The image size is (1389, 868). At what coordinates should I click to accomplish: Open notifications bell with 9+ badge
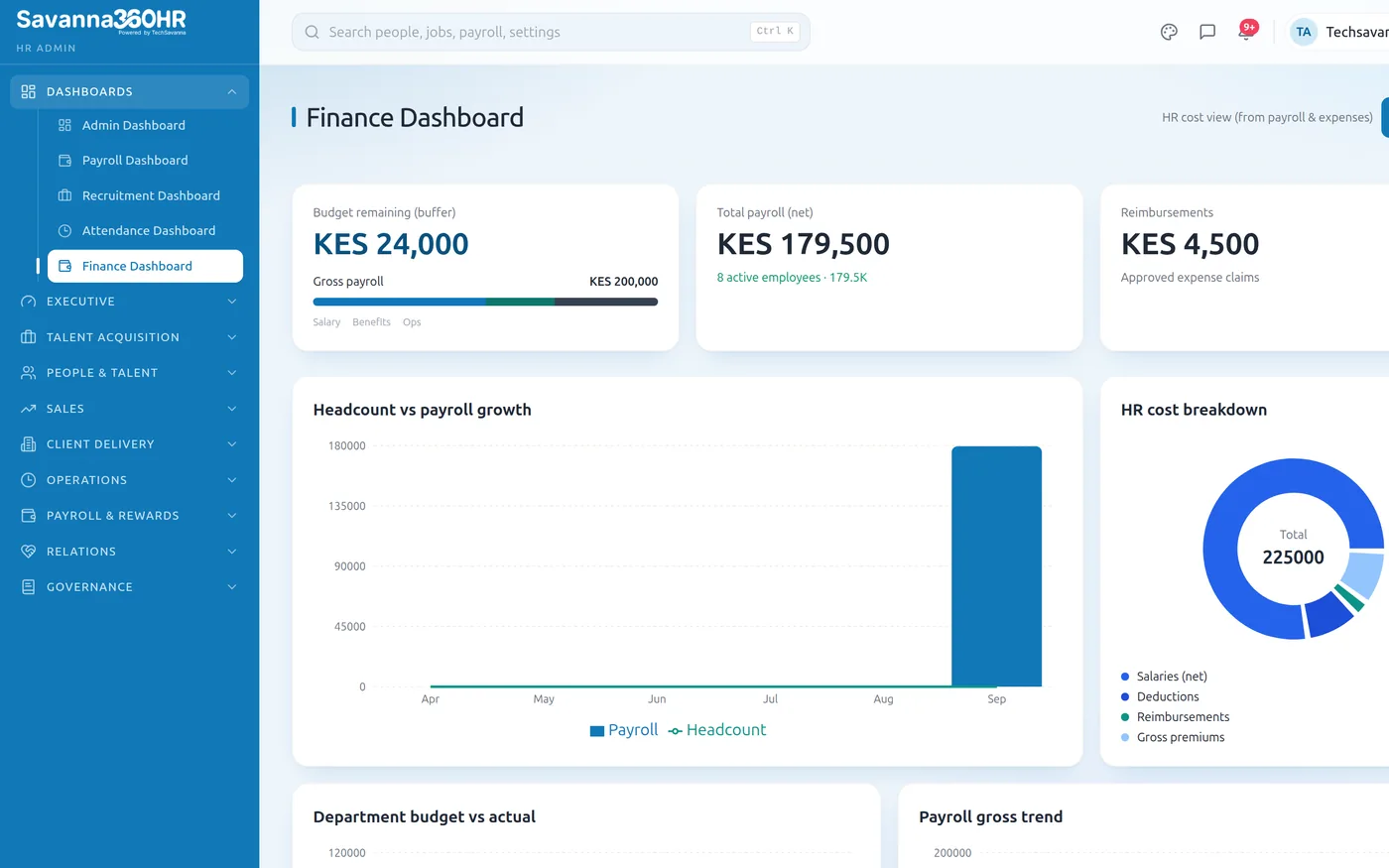click(1246, 31)
